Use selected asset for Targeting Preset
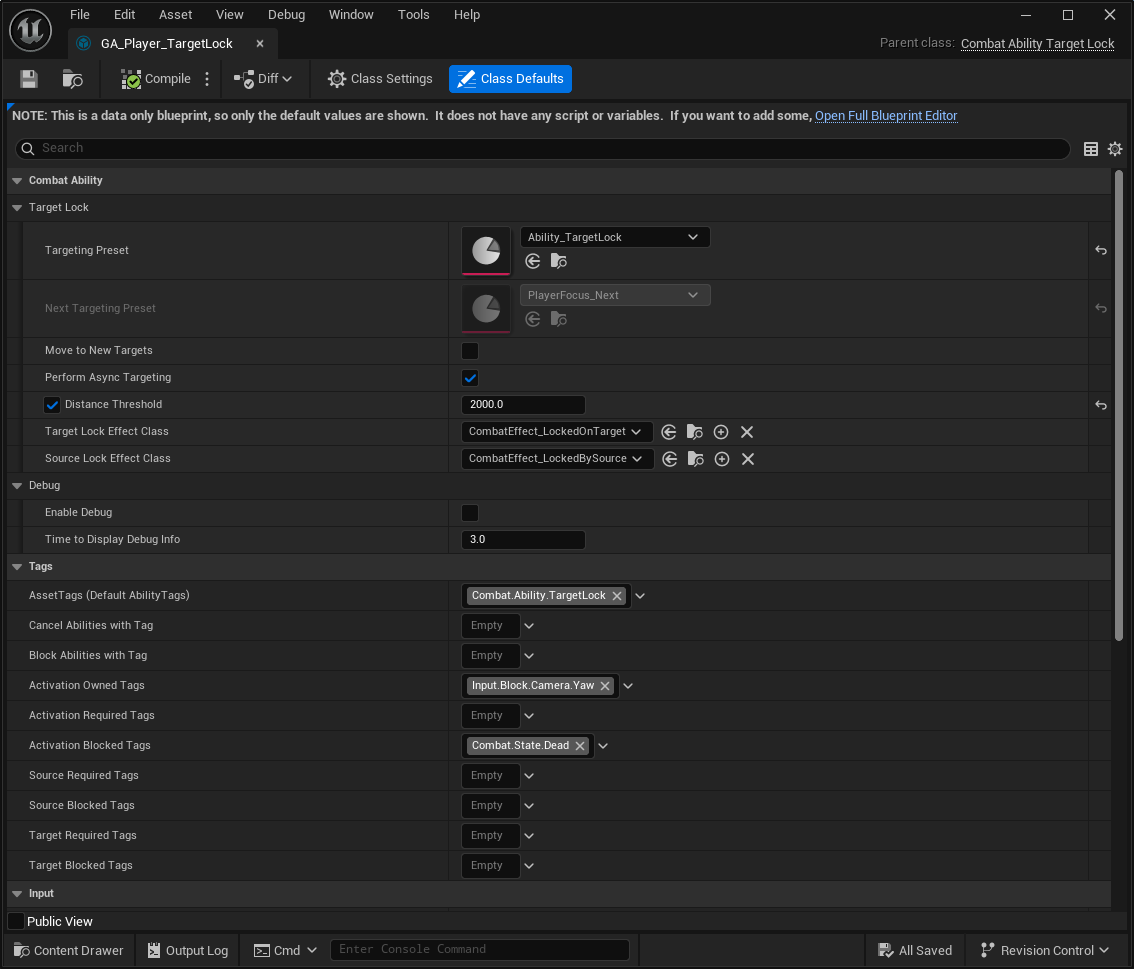Viewport: 1134px width, 969px height. pyautogui.click(x=533, y=261)
